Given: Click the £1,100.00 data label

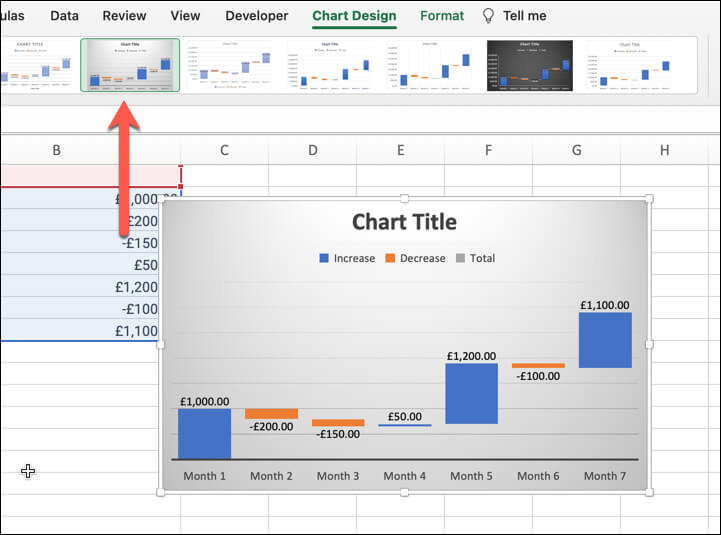Looking at the screenshot, I should pos(605,305).
